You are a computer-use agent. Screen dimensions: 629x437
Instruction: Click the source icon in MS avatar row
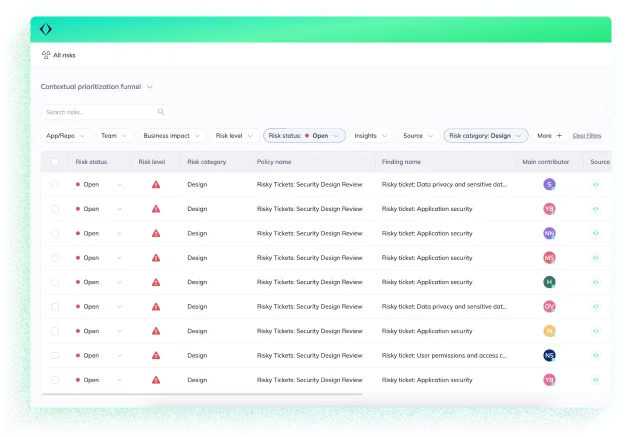pyautogui.click(x=596, y=258)
